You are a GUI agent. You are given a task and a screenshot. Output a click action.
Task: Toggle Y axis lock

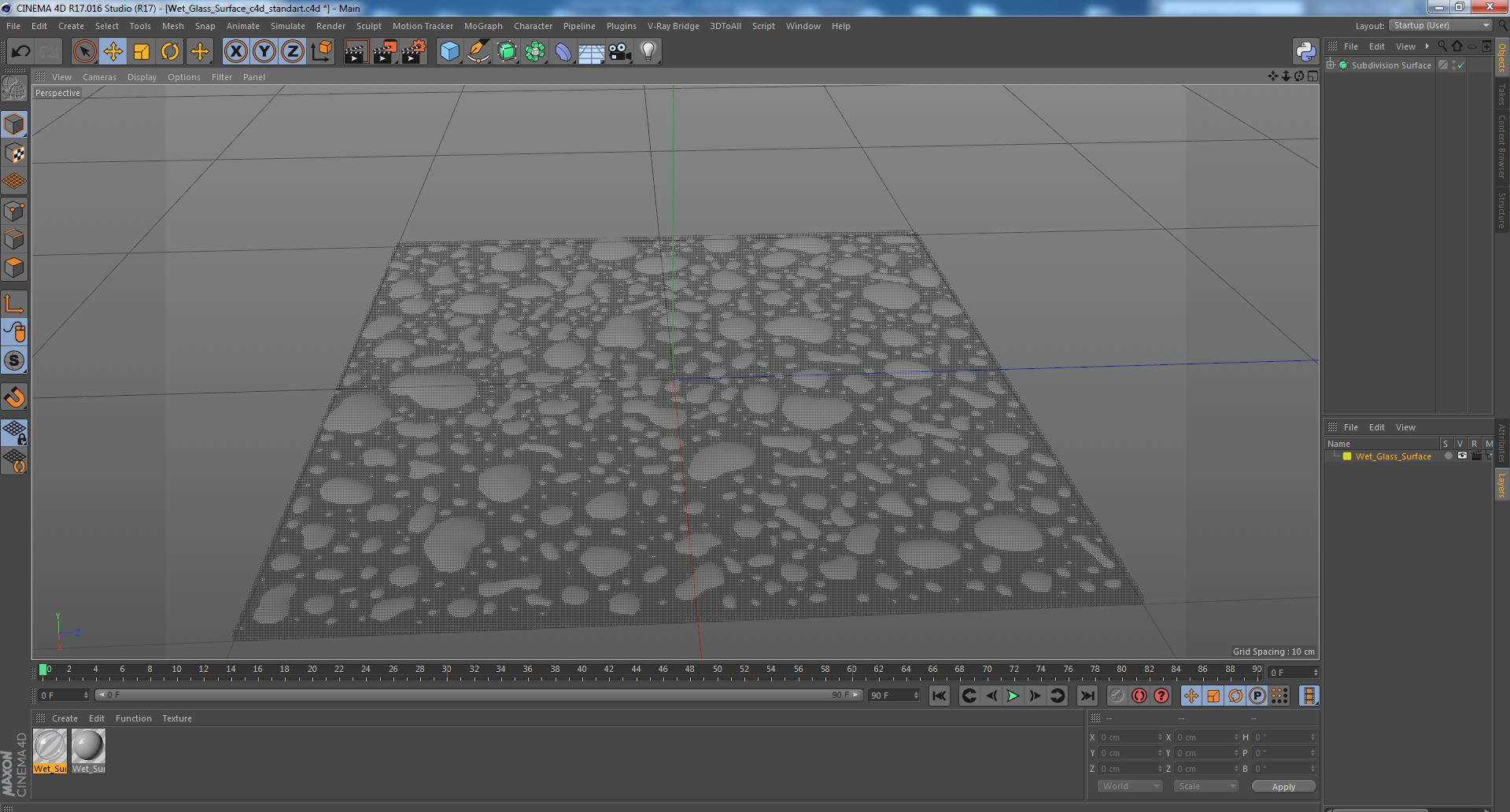pyautogui.click(x=264, y=52)
